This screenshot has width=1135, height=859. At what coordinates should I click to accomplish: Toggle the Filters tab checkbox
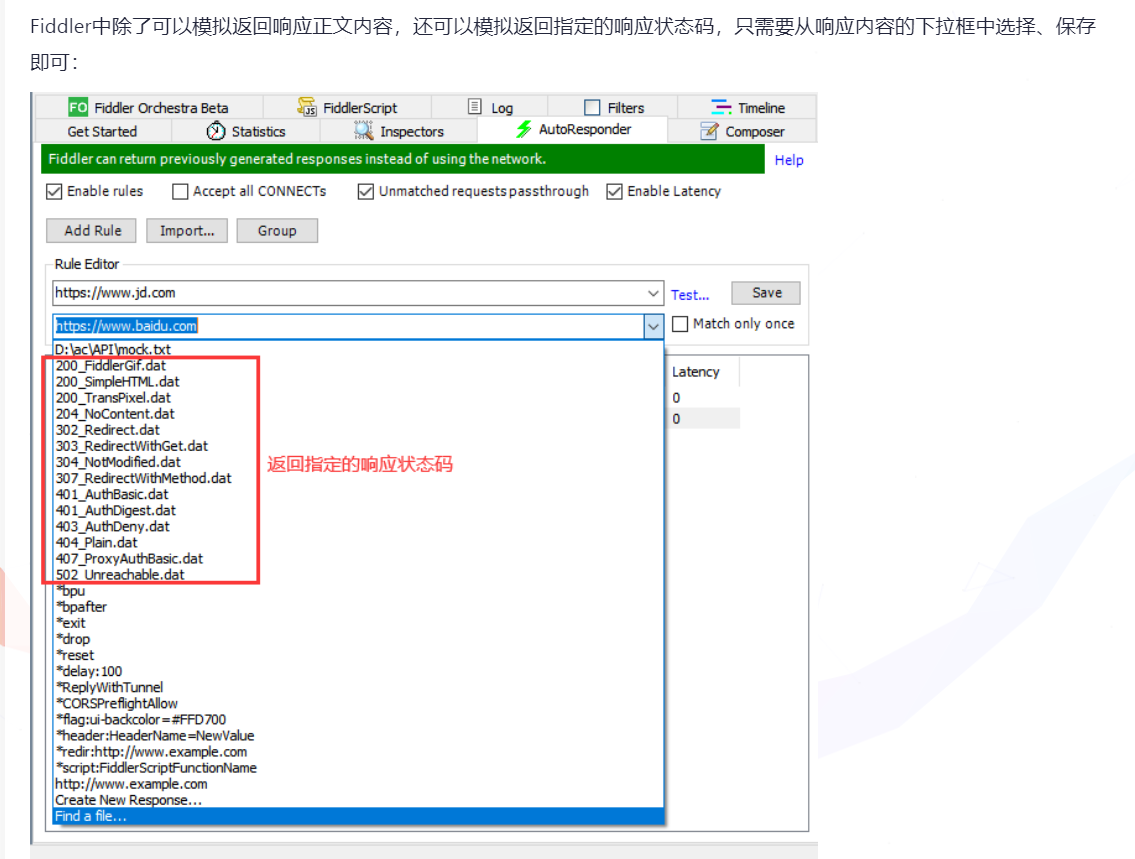click(x=592, y=108)
